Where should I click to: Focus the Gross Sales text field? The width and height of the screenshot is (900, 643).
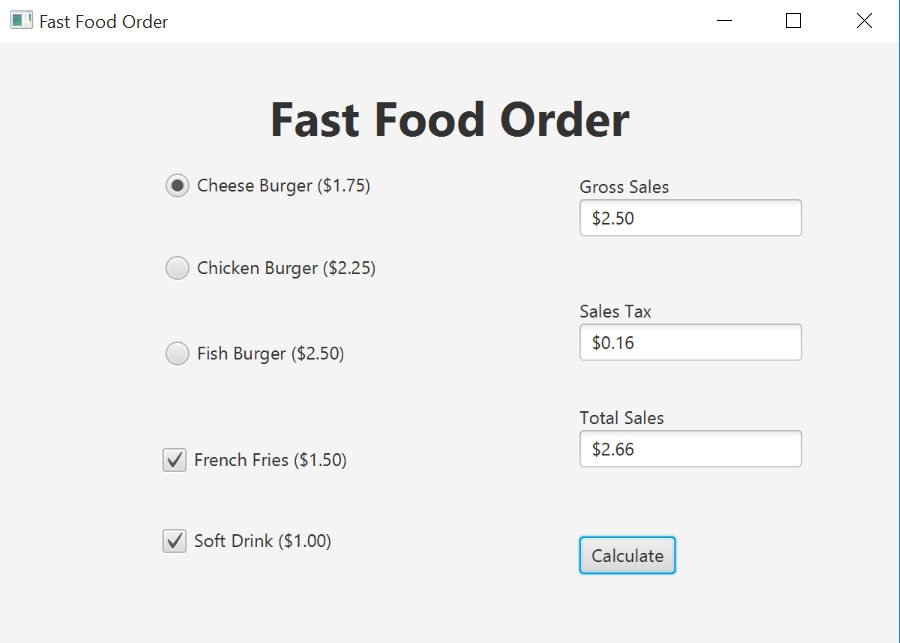point(690,218)
